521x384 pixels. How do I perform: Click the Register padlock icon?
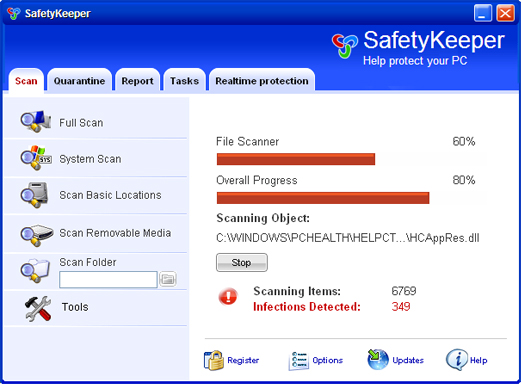click(213, 360)
